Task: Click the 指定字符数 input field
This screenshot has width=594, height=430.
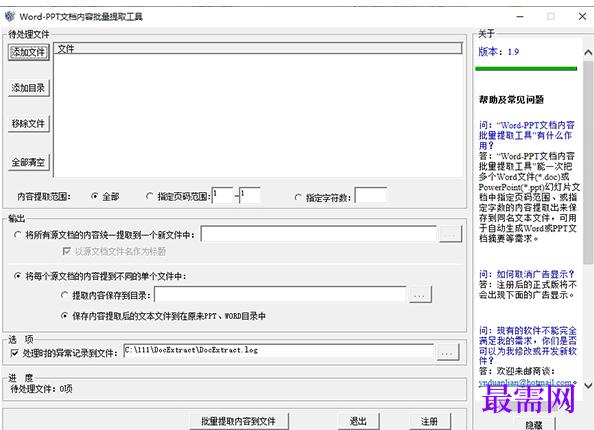Action: (x=371, y=195)
